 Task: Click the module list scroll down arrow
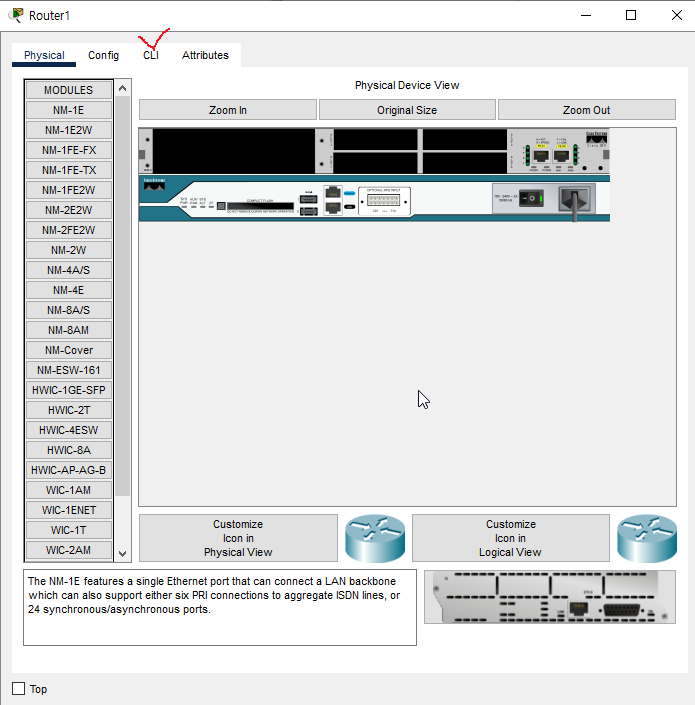(122, 553)
